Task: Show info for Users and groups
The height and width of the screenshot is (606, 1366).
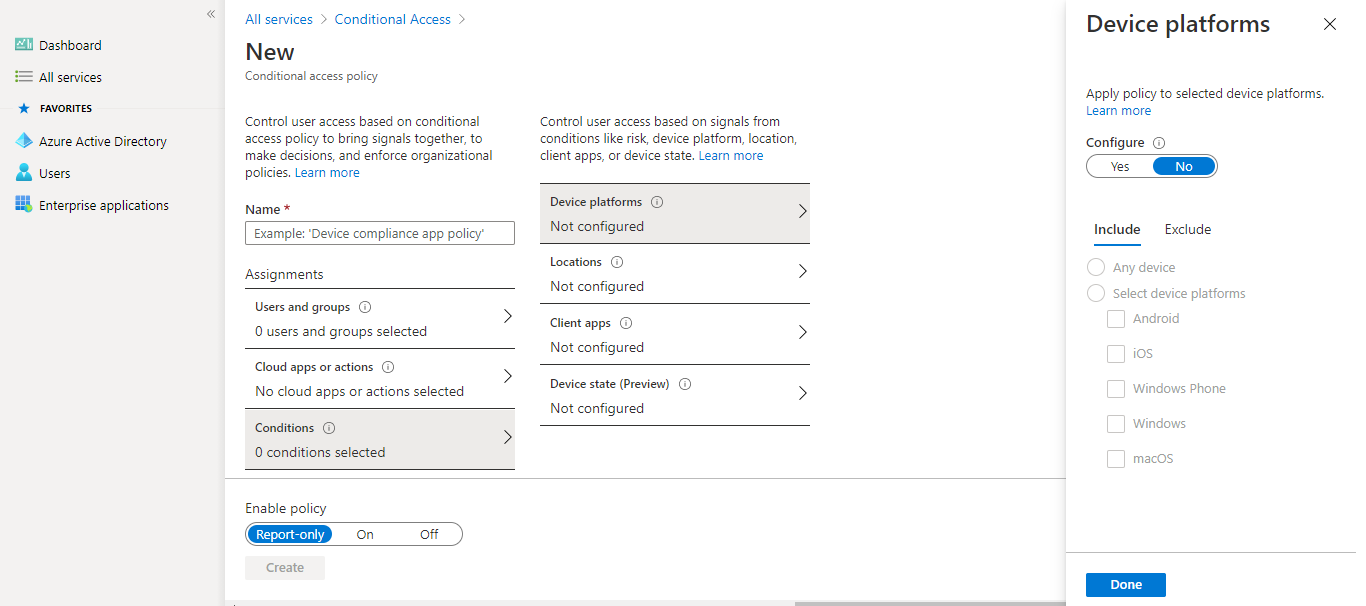Action: click(x=365, y=307)
